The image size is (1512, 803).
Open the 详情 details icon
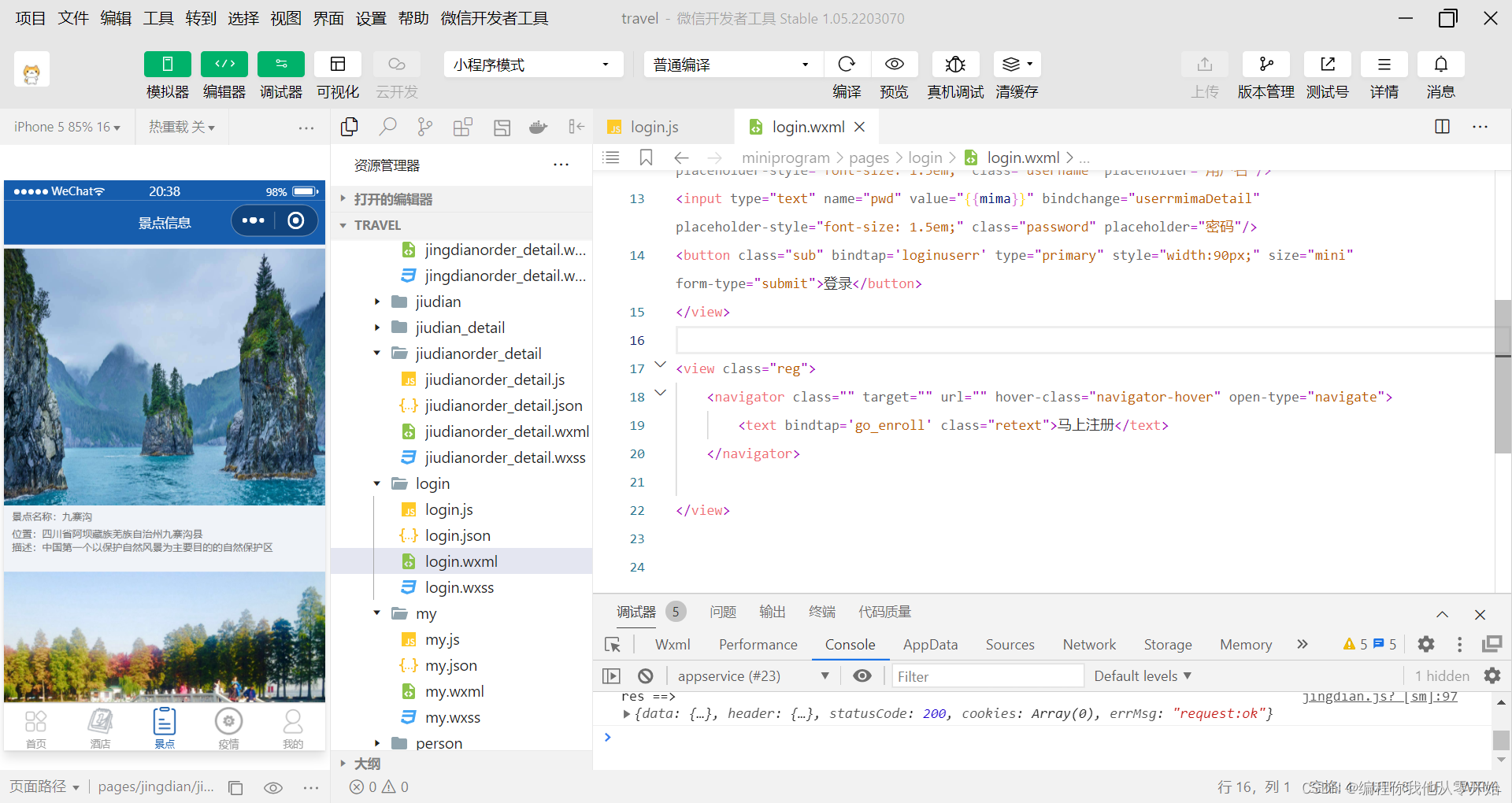[x=1384, y=65]
